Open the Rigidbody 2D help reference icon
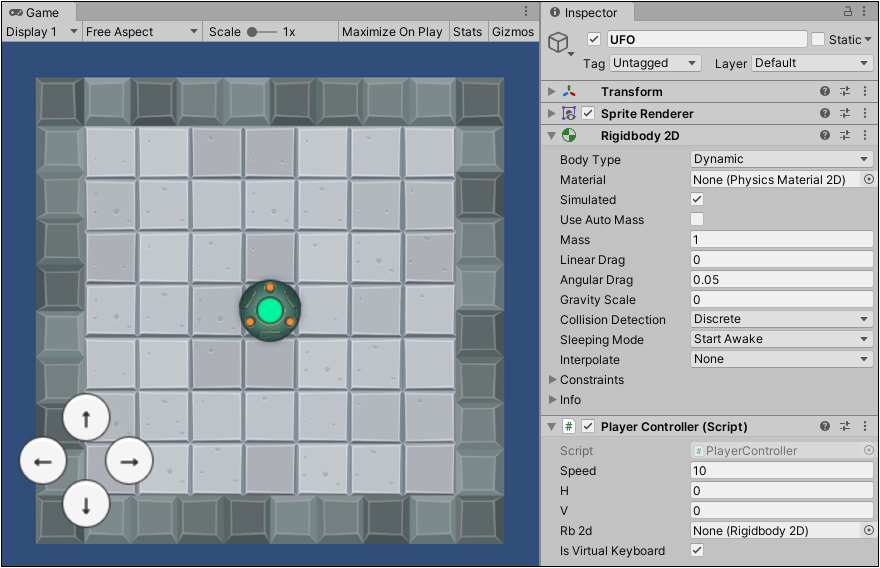Image resolution: width=880 pixels, height=568 pixels. 825,136
